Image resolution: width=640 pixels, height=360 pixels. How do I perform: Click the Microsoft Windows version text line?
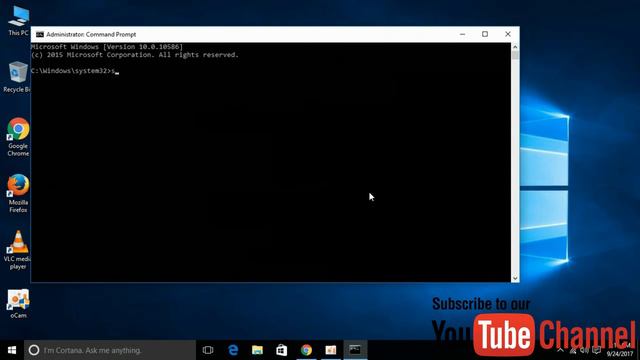[x=107, y=47]
